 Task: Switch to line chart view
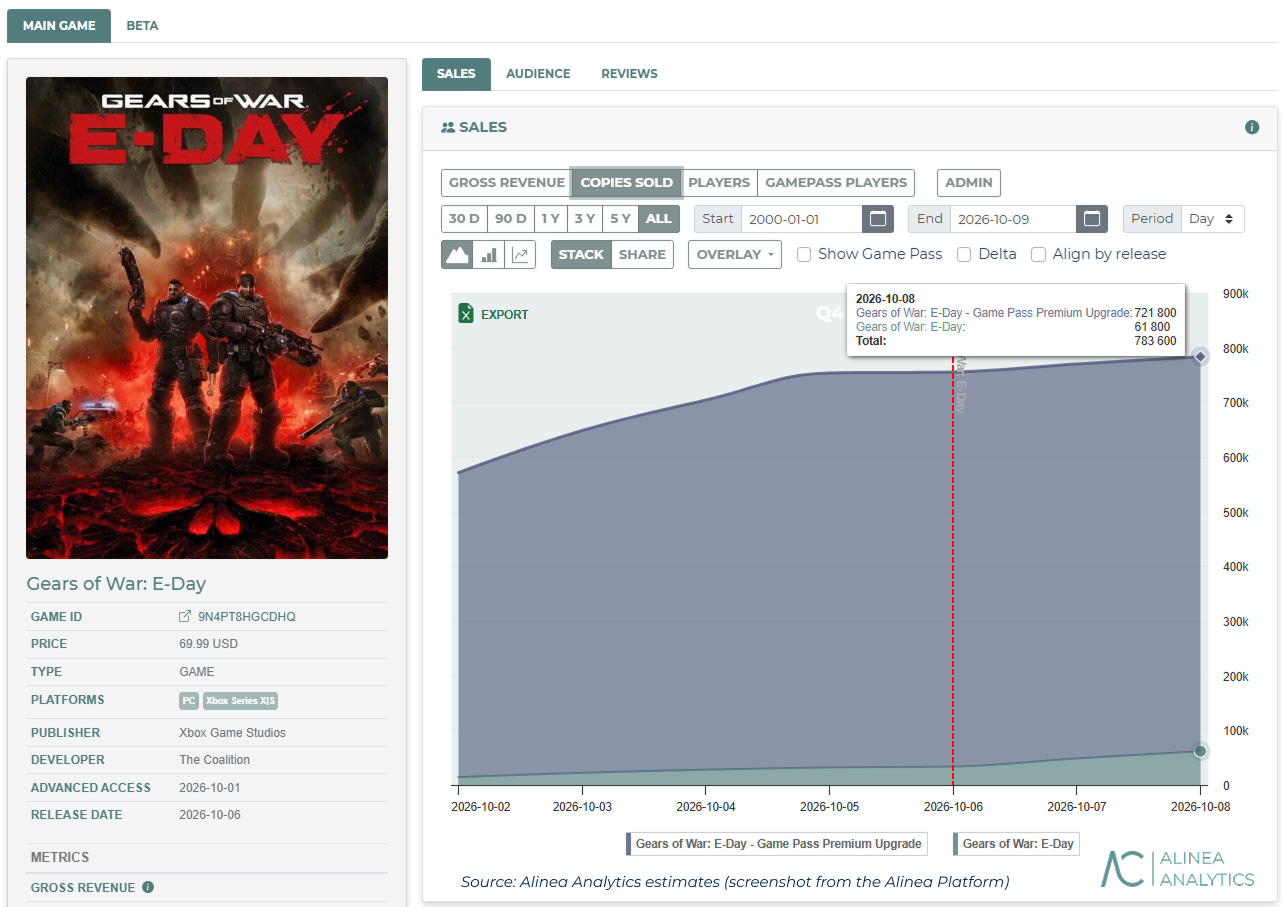point(520,255)
